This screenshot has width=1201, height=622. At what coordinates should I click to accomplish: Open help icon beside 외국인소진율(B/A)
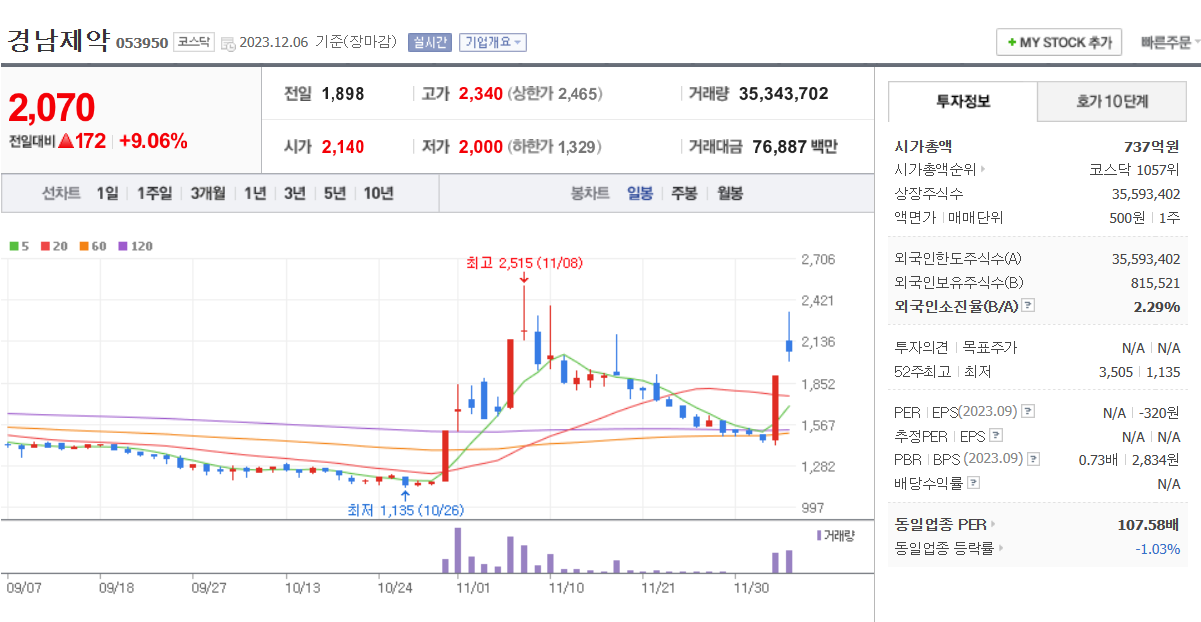[1027, 306]
